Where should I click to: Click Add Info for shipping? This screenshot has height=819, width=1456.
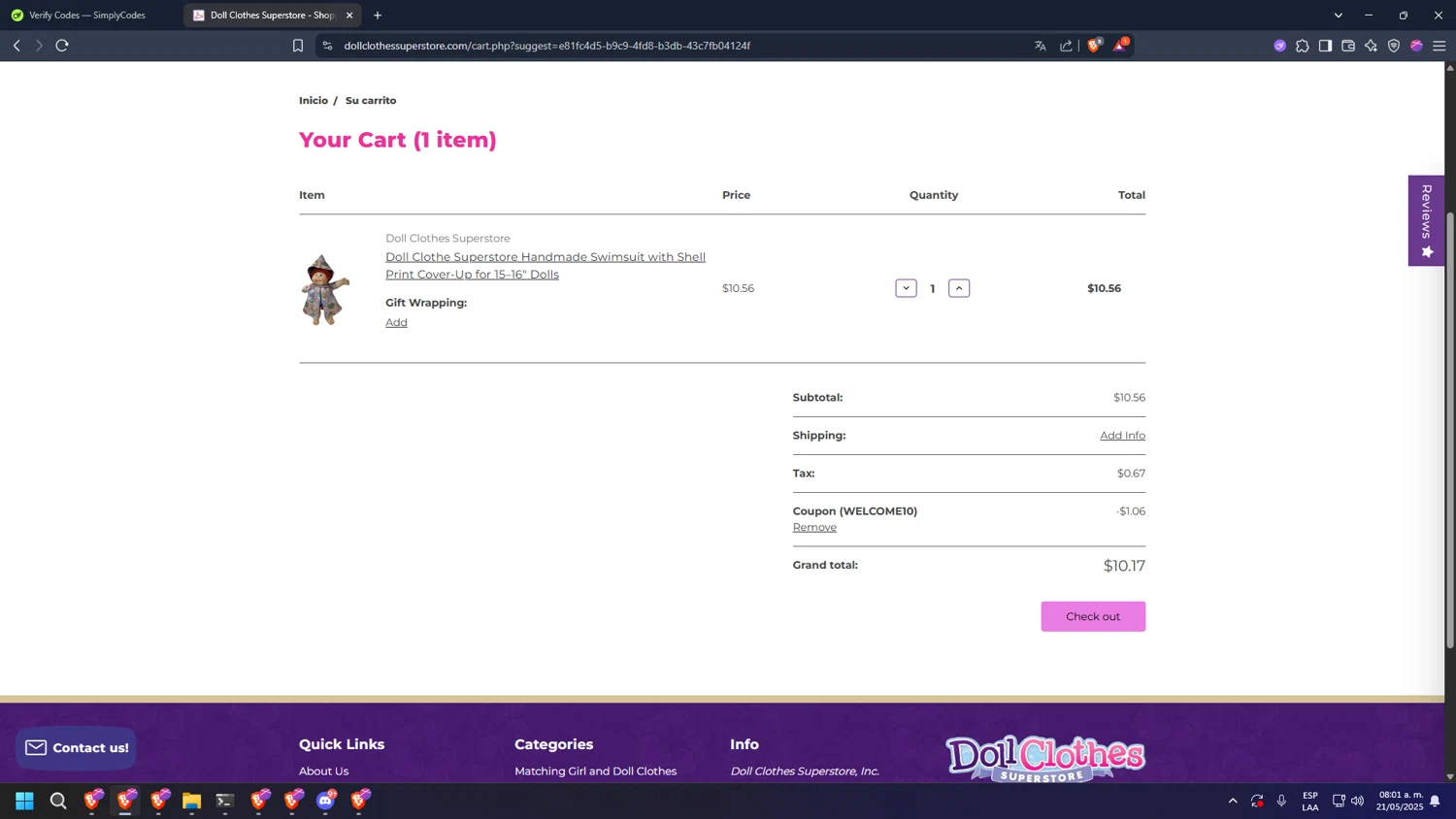1122,436
